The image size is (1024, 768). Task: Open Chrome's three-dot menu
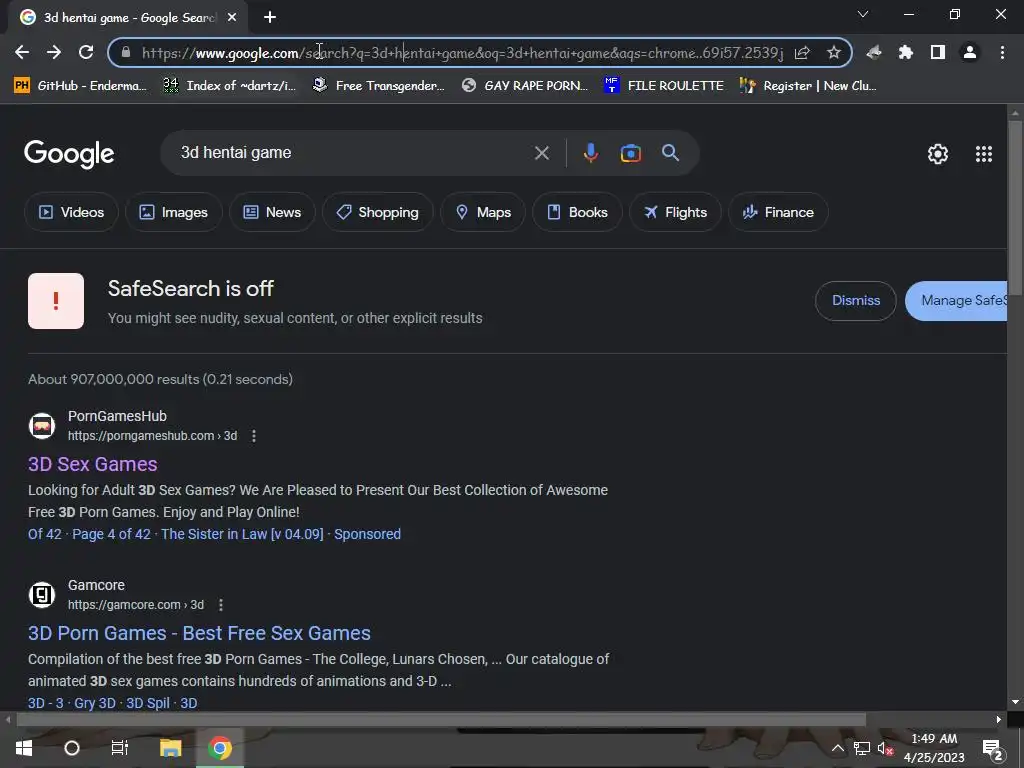point(1002,52)
